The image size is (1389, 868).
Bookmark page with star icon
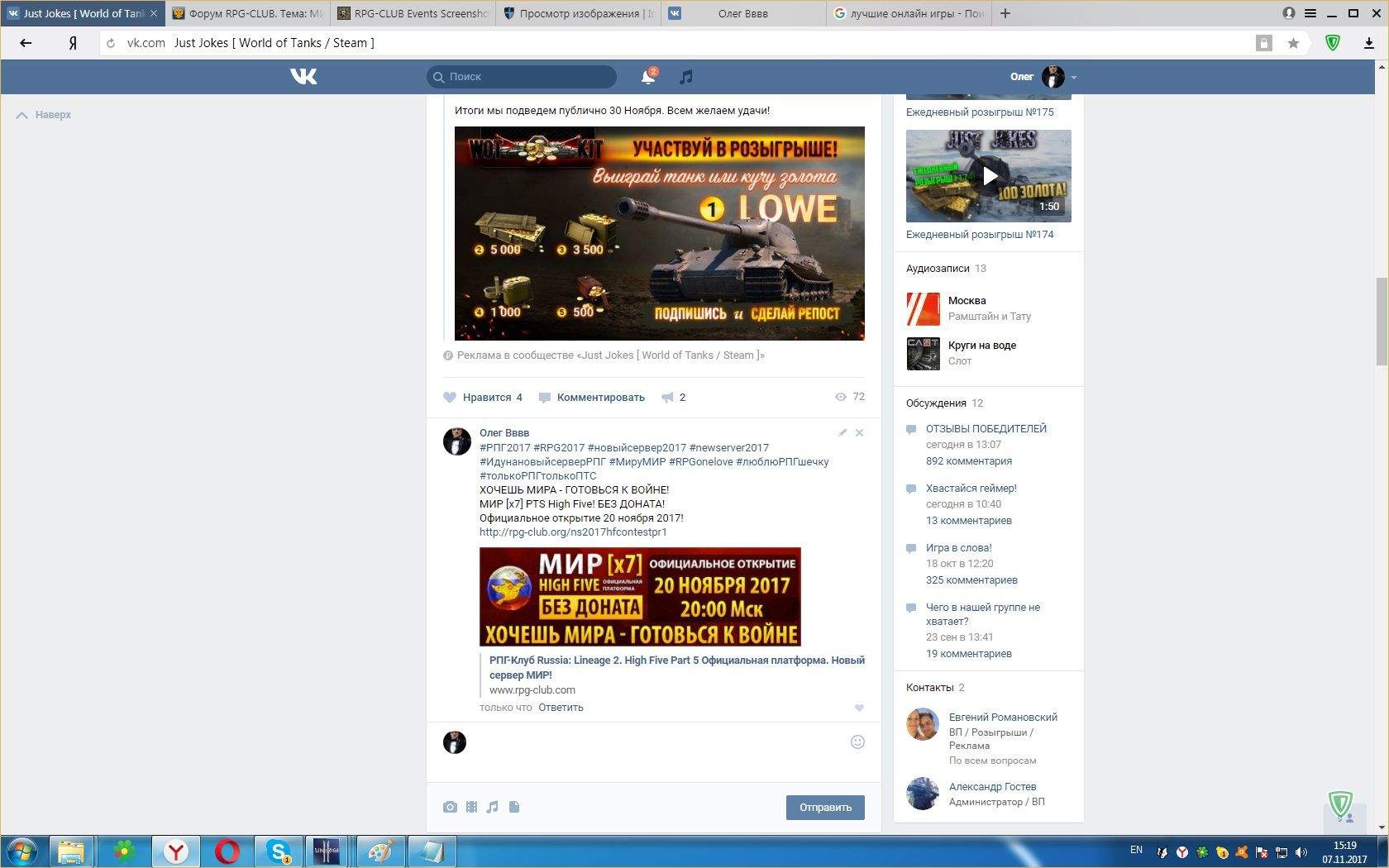[1293, 43]
